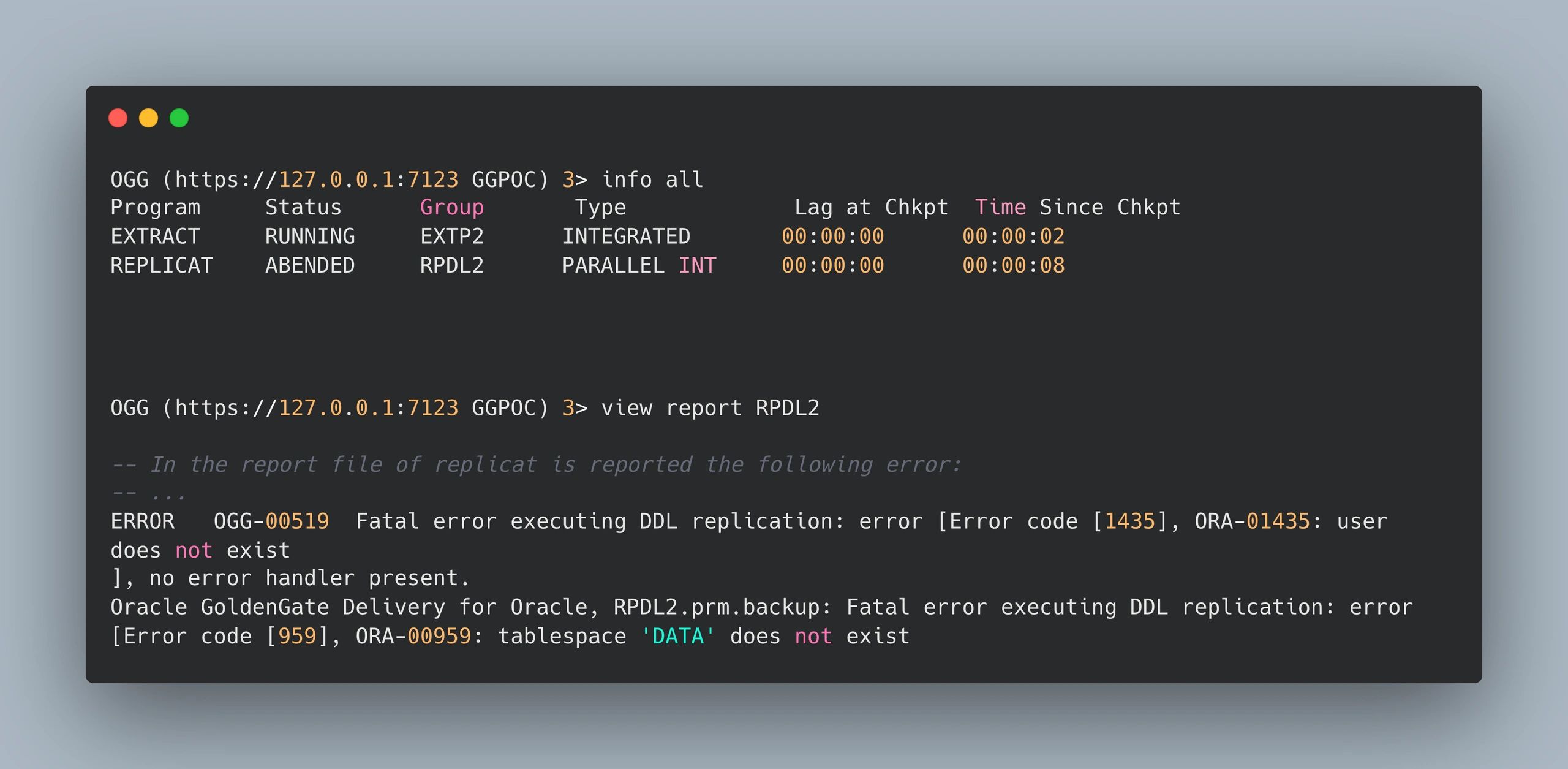Screen dimensions: 1568x769
Task: Click the RUNNING status value
Action: point(310,237)
